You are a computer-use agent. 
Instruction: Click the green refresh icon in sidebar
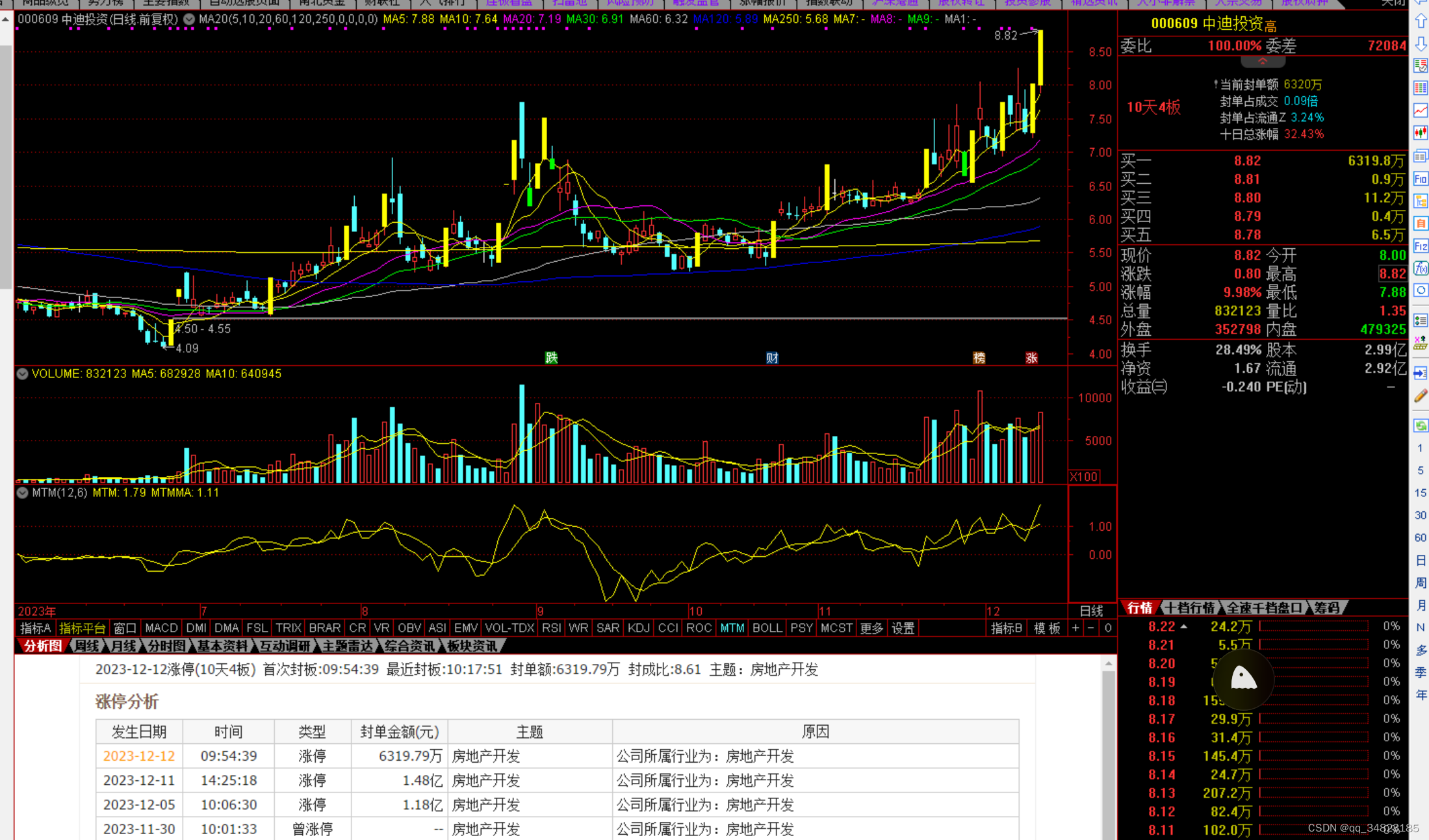pyautogui.click(x=1421, y=426)
